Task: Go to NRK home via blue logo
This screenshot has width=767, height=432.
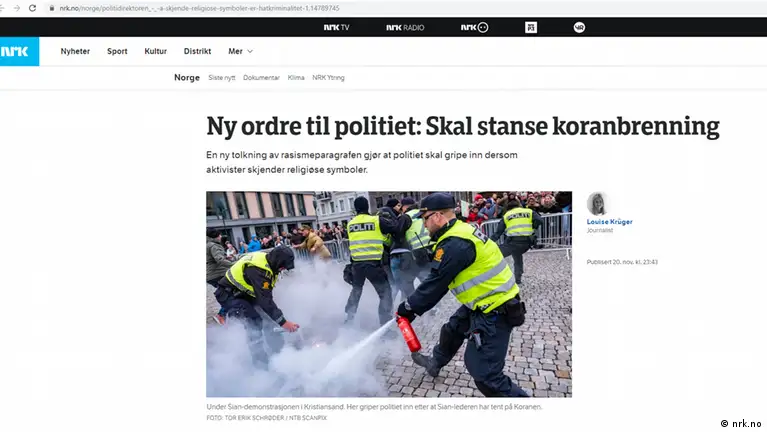Action: click(x=19, y=51)
